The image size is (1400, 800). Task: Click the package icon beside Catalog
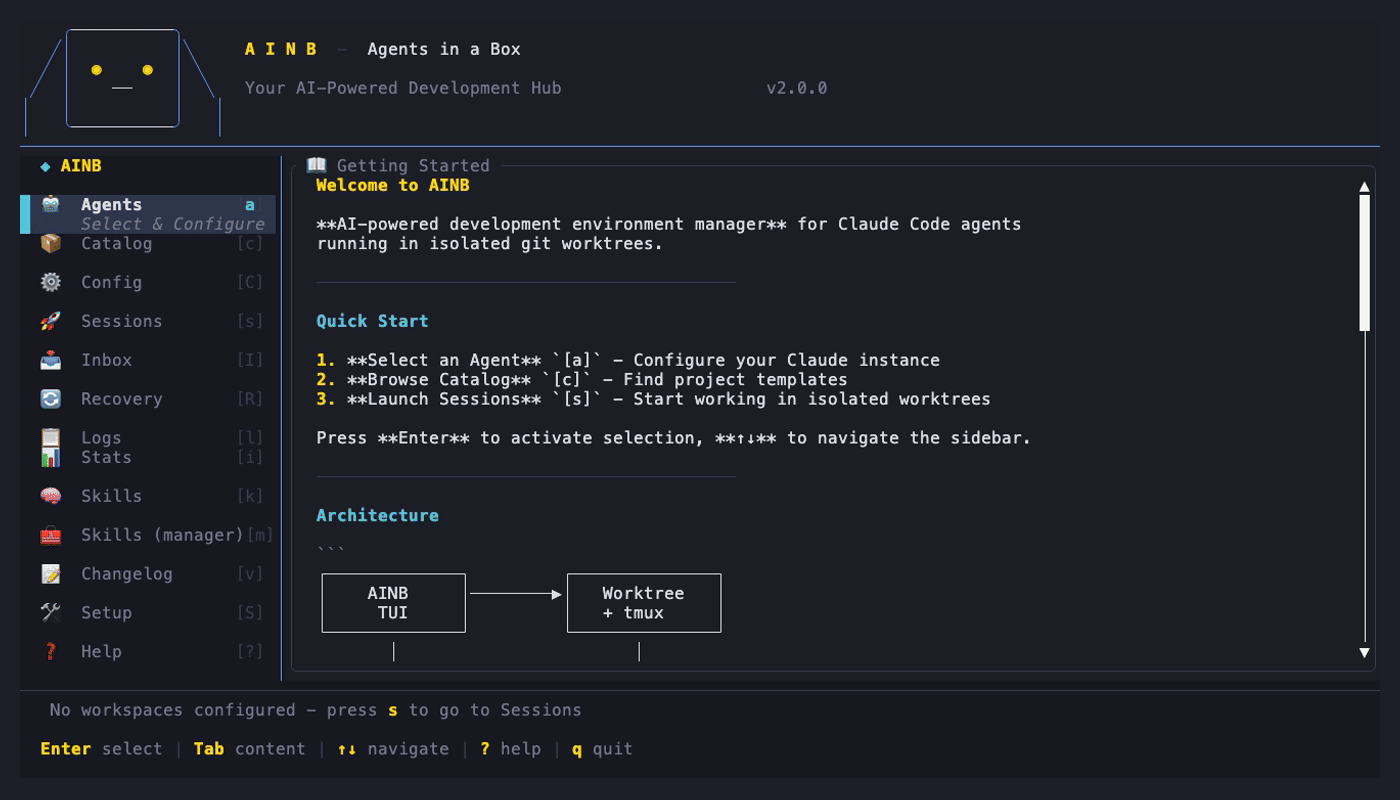[x=51, y=243]
